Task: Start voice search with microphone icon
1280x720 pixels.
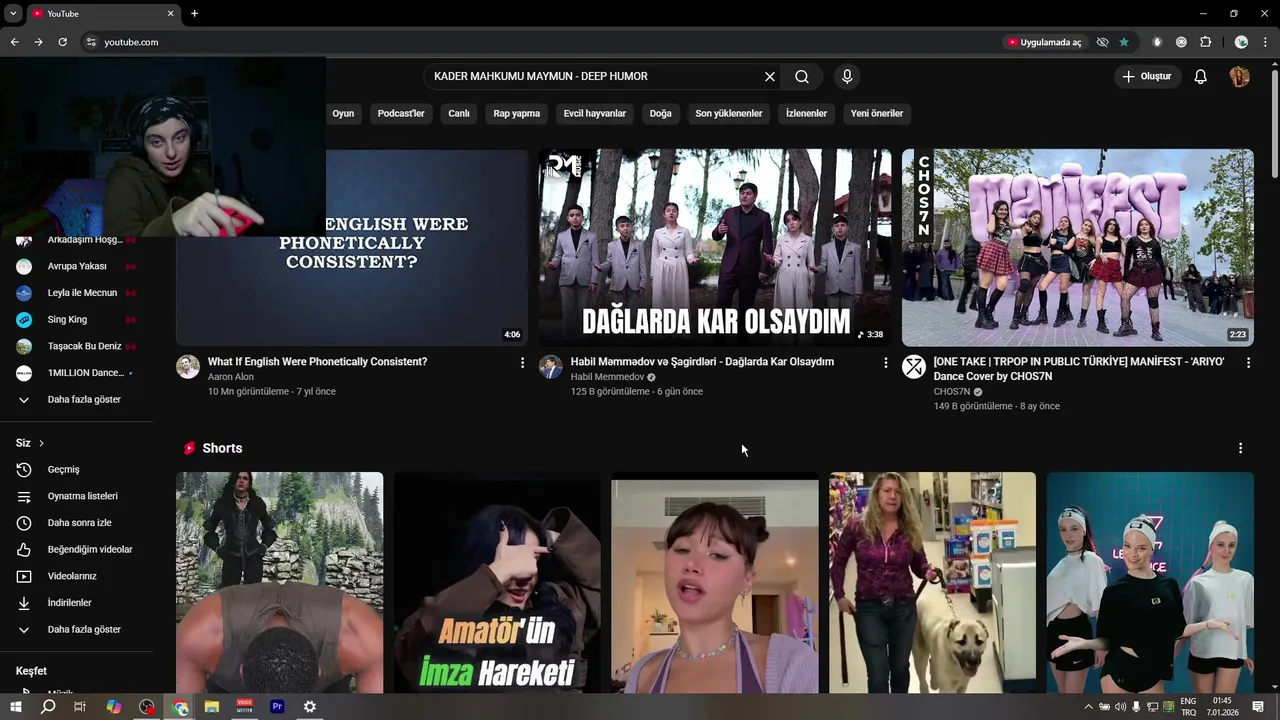Action: pos(847,77)
